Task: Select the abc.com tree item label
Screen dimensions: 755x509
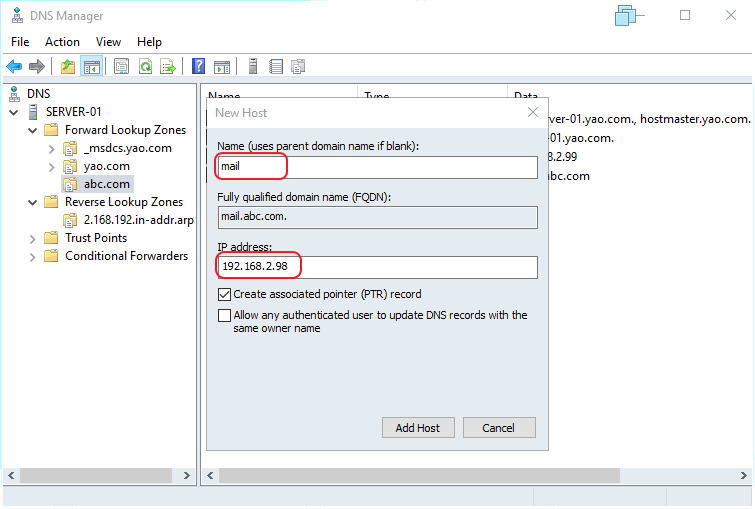Action: pos(107,184)
